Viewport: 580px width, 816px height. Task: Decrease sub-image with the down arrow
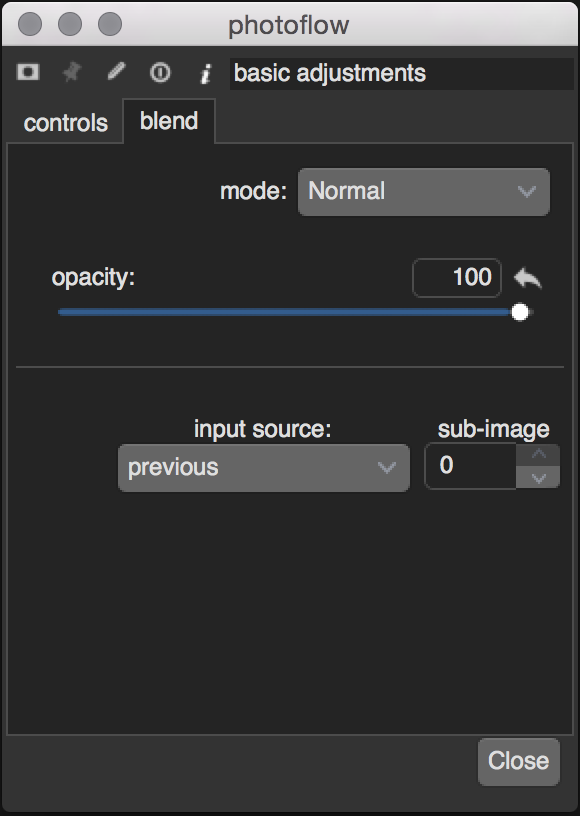[x=538, y=477]
